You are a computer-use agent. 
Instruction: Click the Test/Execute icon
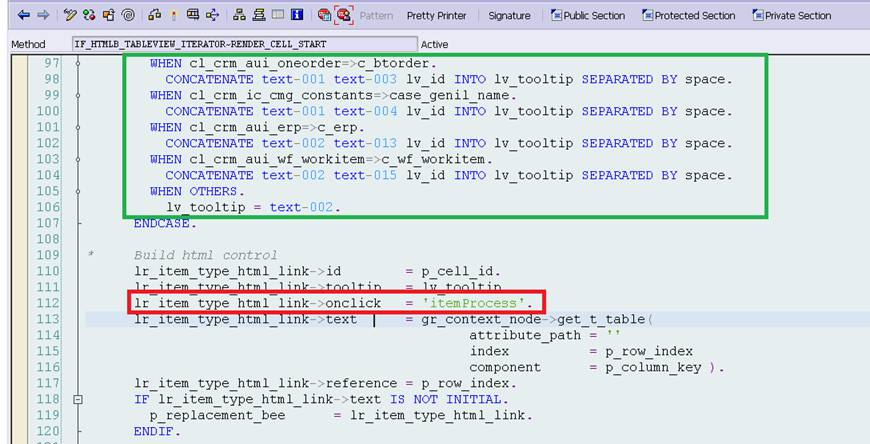click(193, 15)
